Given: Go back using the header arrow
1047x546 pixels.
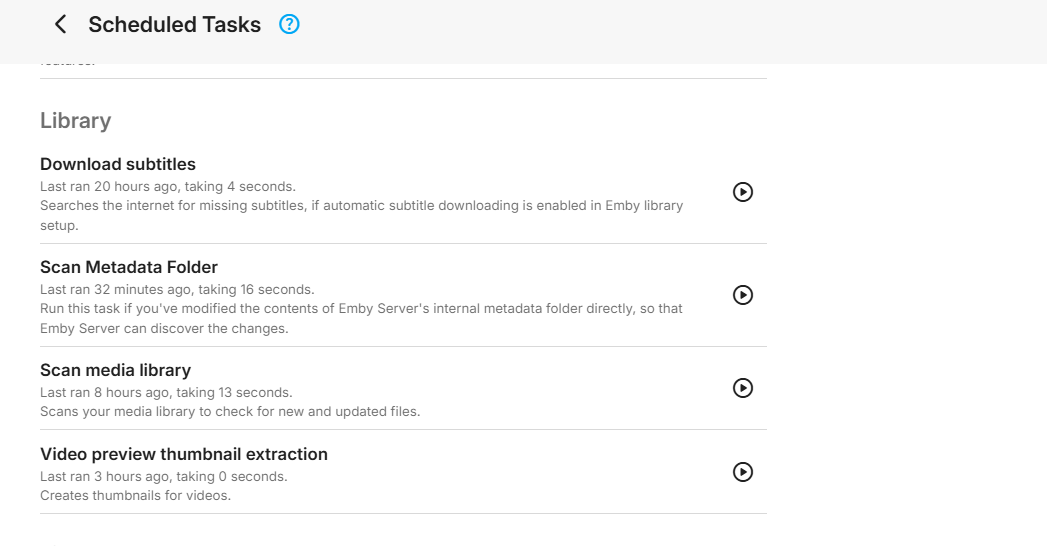Looking at the screenshot, I should [x=61, y=25].
